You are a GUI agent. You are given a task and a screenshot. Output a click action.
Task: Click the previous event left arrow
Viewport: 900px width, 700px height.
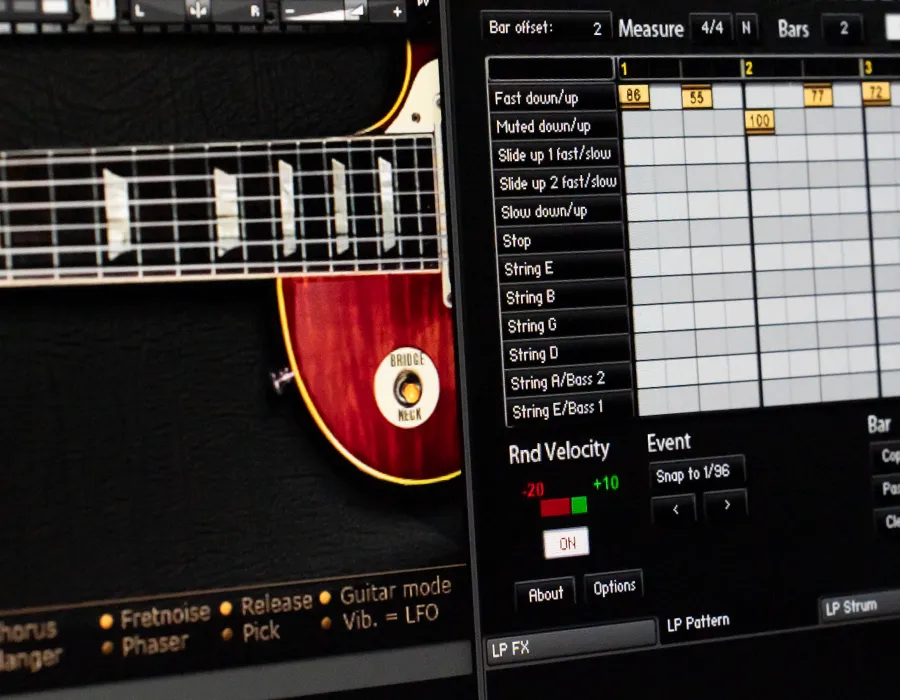click(x=674, y=509)
